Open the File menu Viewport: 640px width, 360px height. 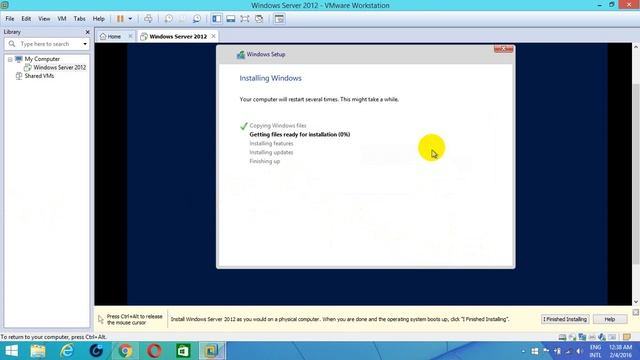tap(10, 19)
